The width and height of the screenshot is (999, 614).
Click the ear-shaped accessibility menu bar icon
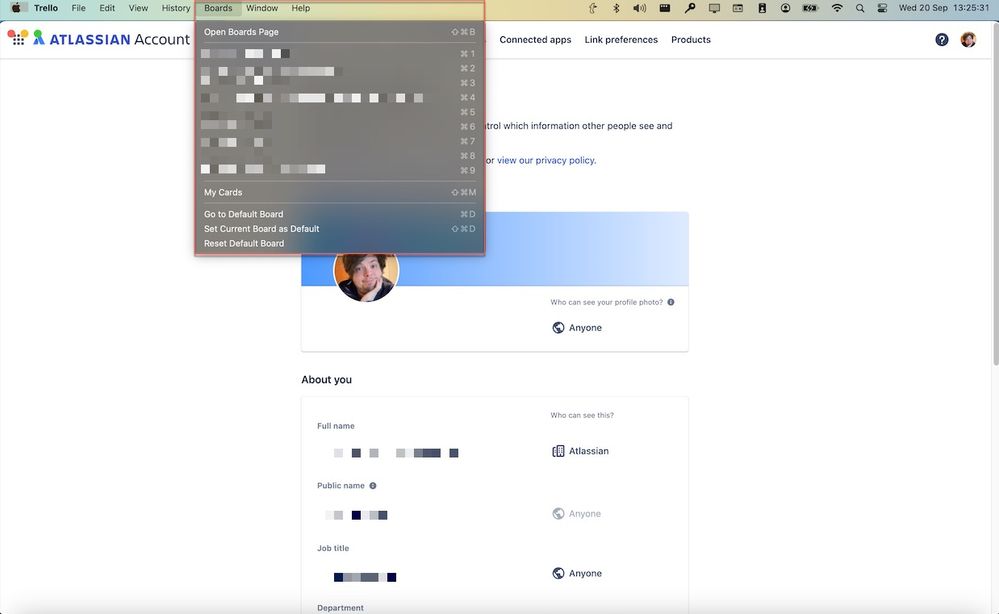coord(593,8)
